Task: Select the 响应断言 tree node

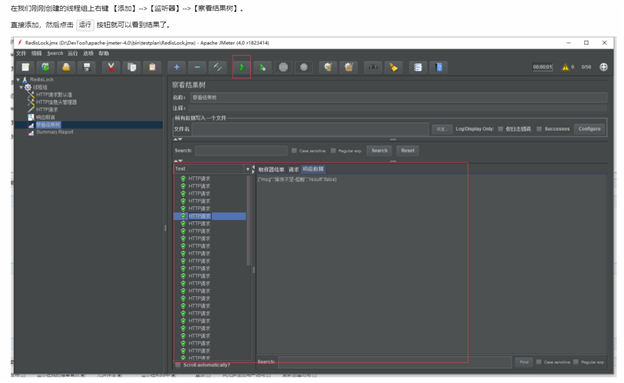Action: [x=46, y=117]
